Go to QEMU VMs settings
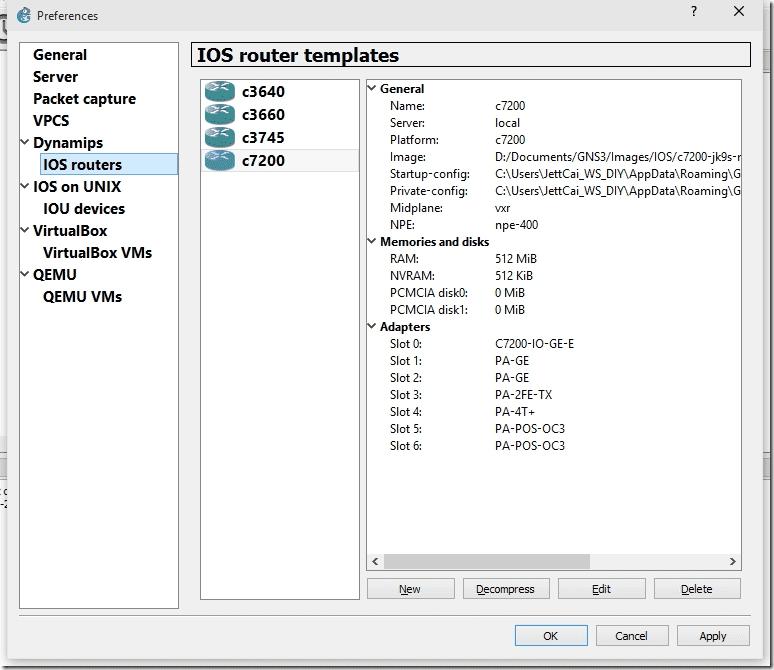This screenshot has width=774, height=670. tap(82, 297)
